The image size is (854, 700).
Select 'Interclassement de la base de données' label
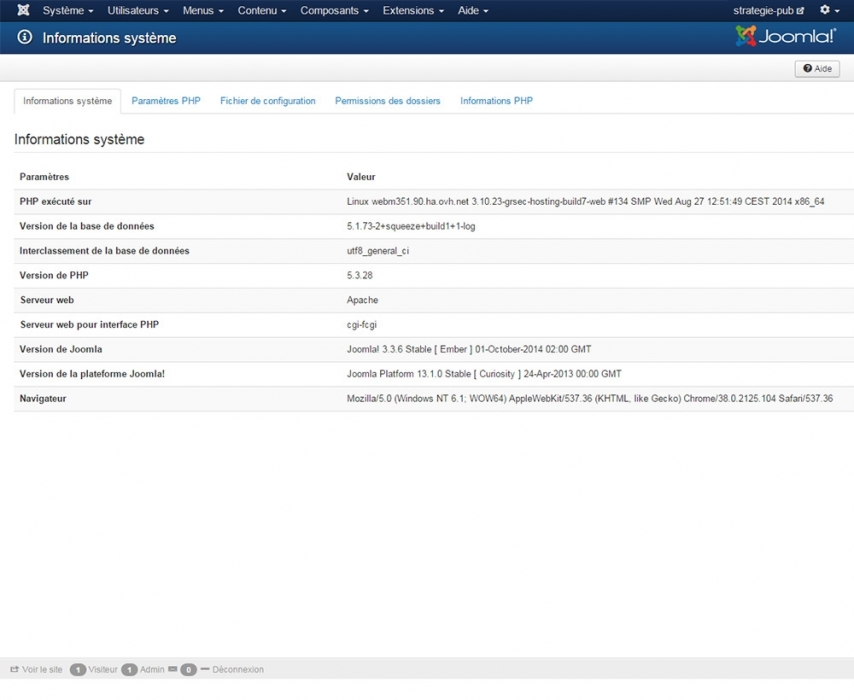click(x=105, y=251)
